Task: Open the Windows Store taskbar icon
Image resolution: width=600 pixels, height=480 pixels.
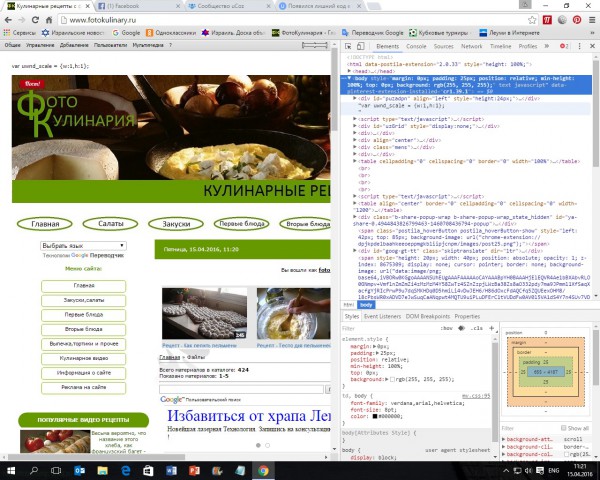Action: tap(148, 470)
